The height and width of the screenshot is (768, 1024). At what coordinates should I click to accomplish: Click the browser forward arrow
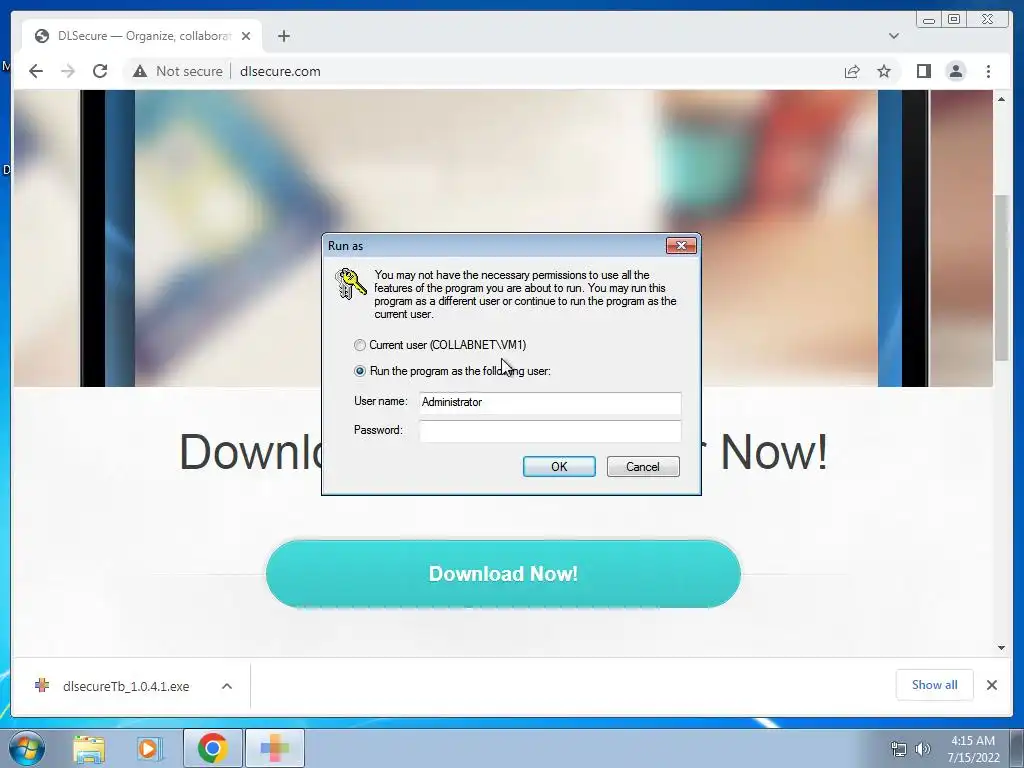tap(68, 71)
